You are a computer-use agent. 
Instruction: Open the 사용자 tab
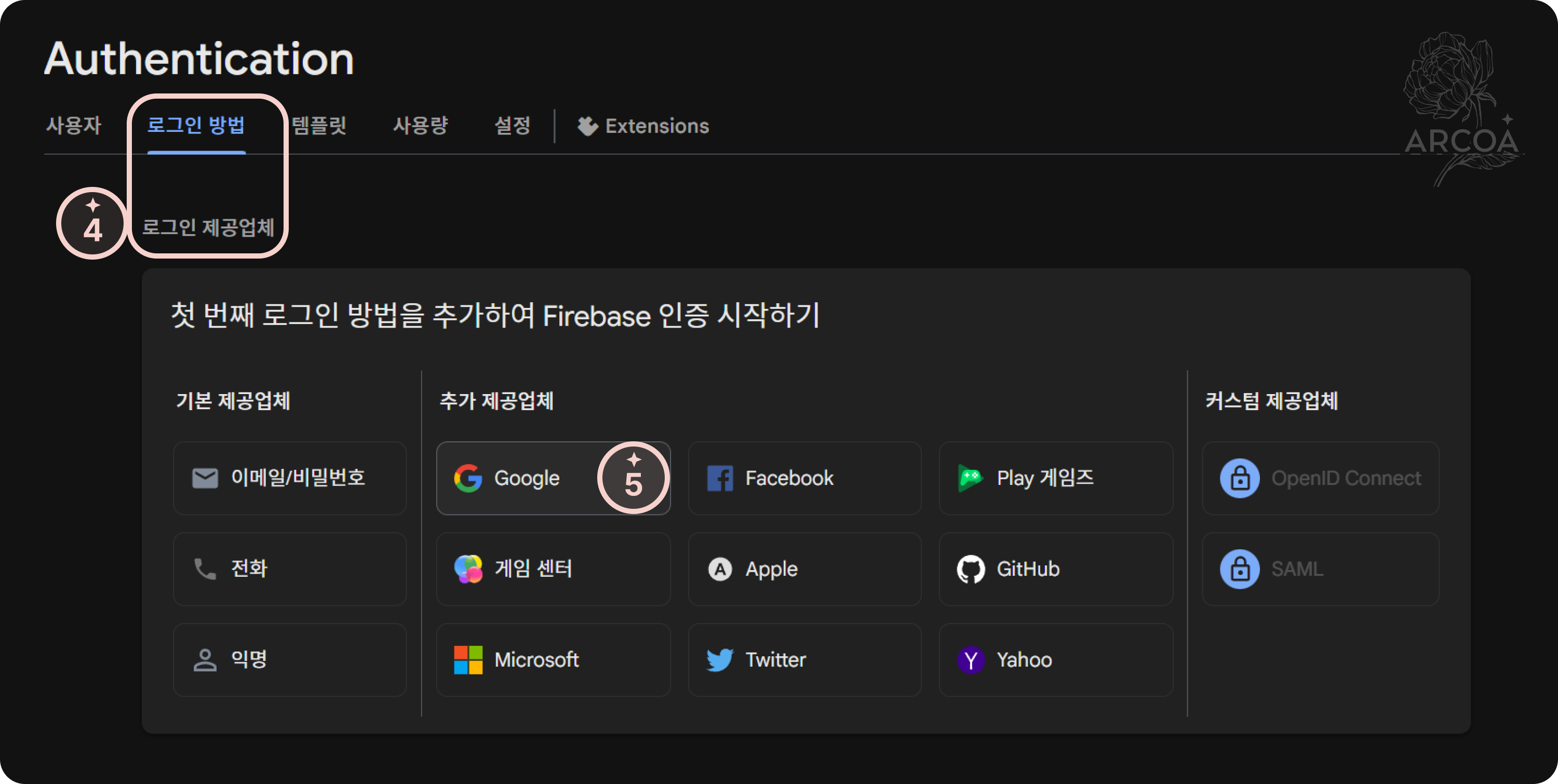(x=74, y=126)
